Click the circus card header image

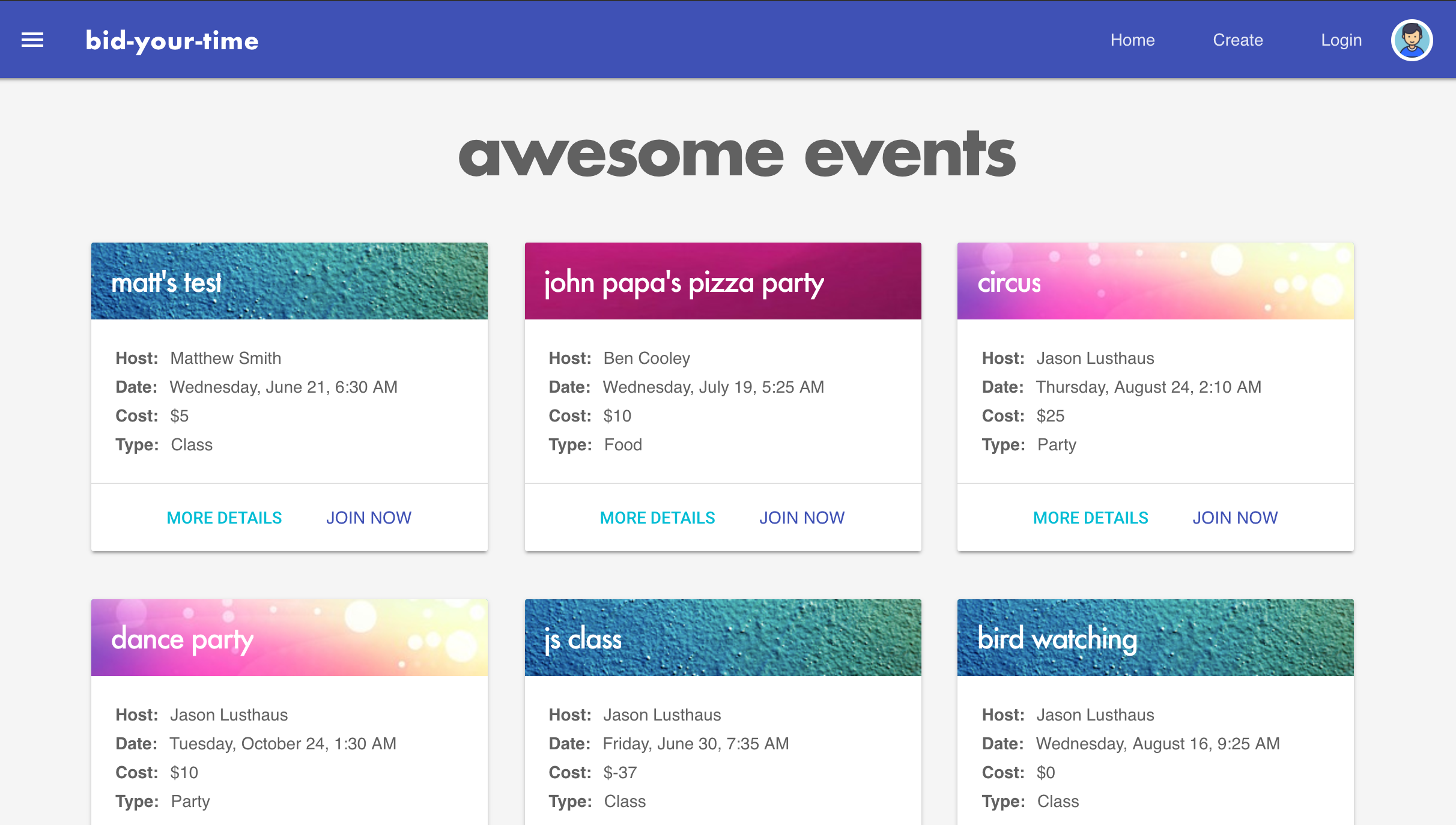1156,281
